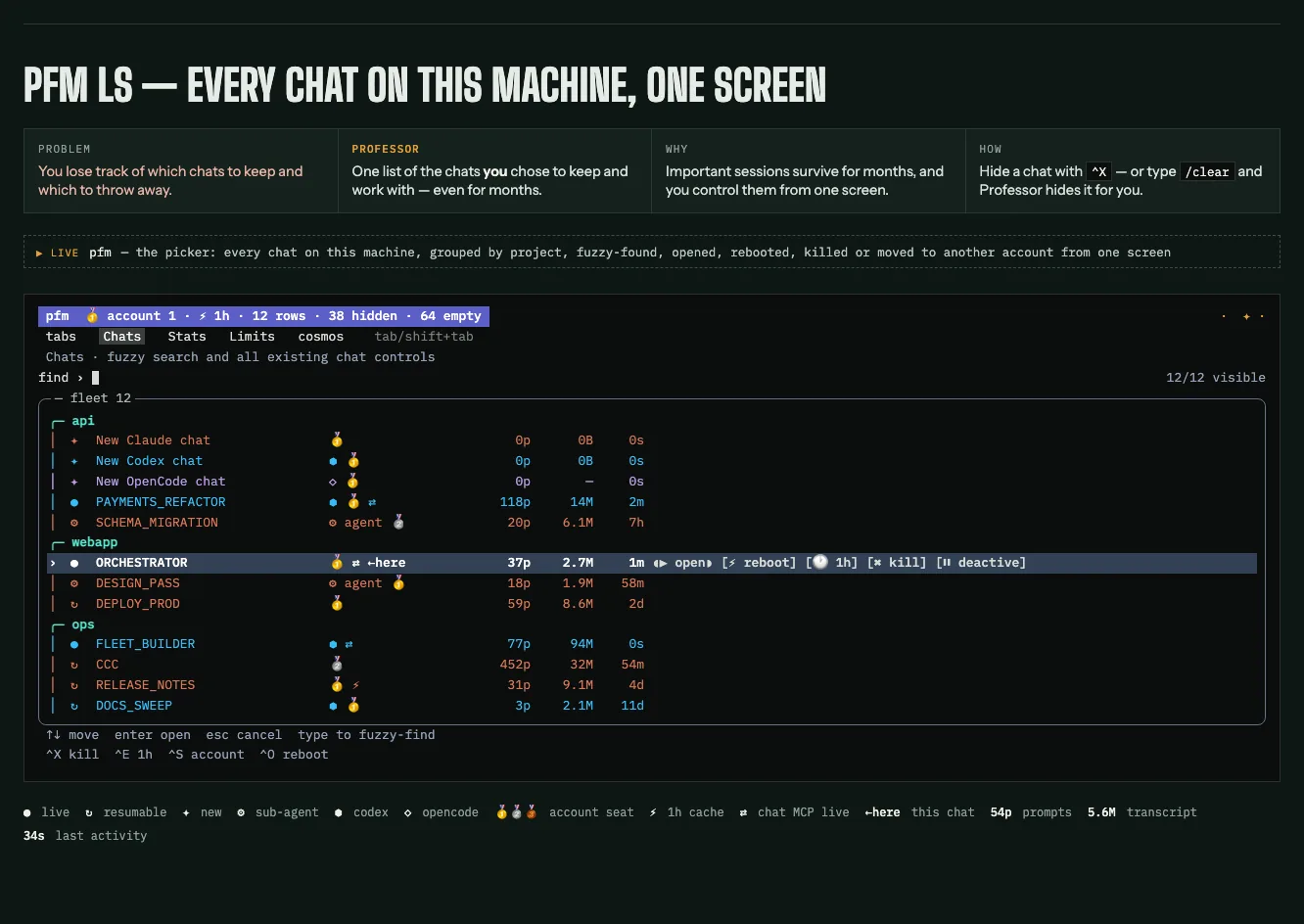Click the open action on ORCHESTRATOR row
This screenshot has height=924, width=1304.
point(683,563)
